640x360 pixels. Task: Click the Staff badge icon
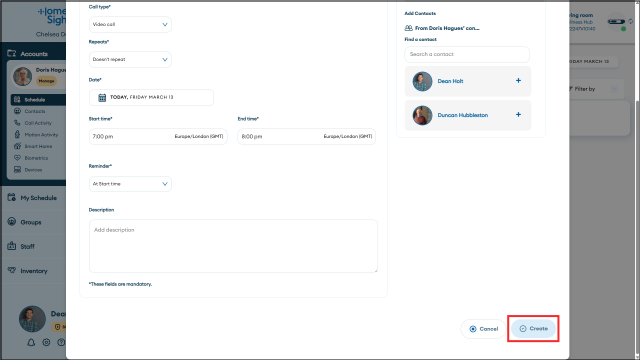(x=11, y=246)
